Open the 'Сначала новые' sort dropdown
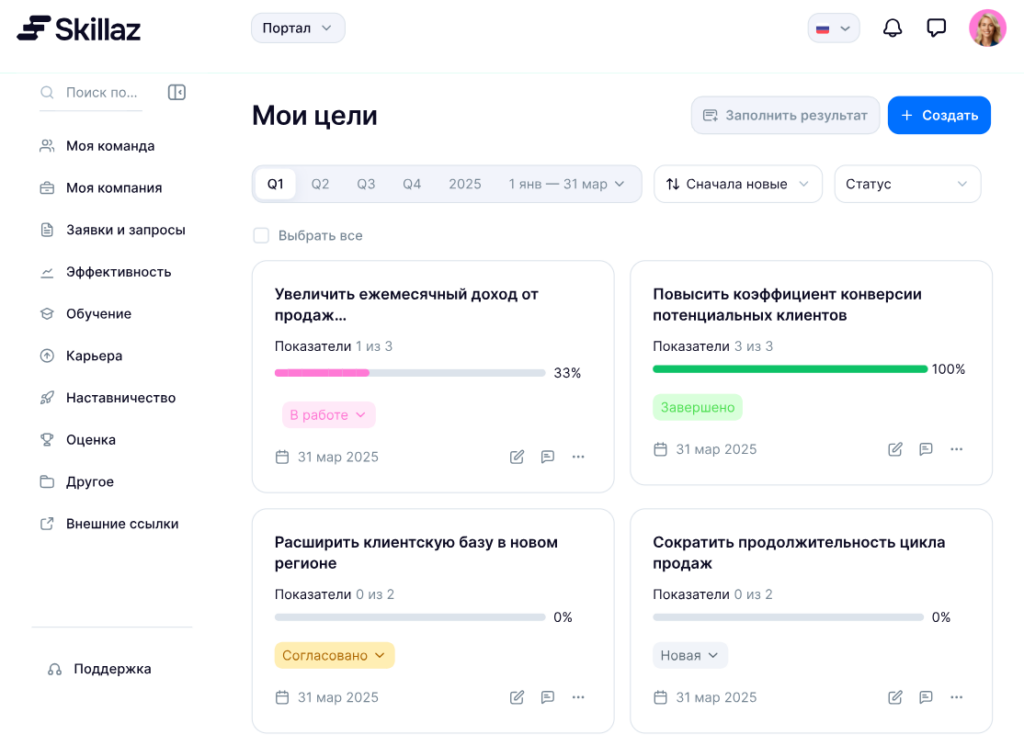The height and width of the screenshot is (746, 1024). pos(737,184)
